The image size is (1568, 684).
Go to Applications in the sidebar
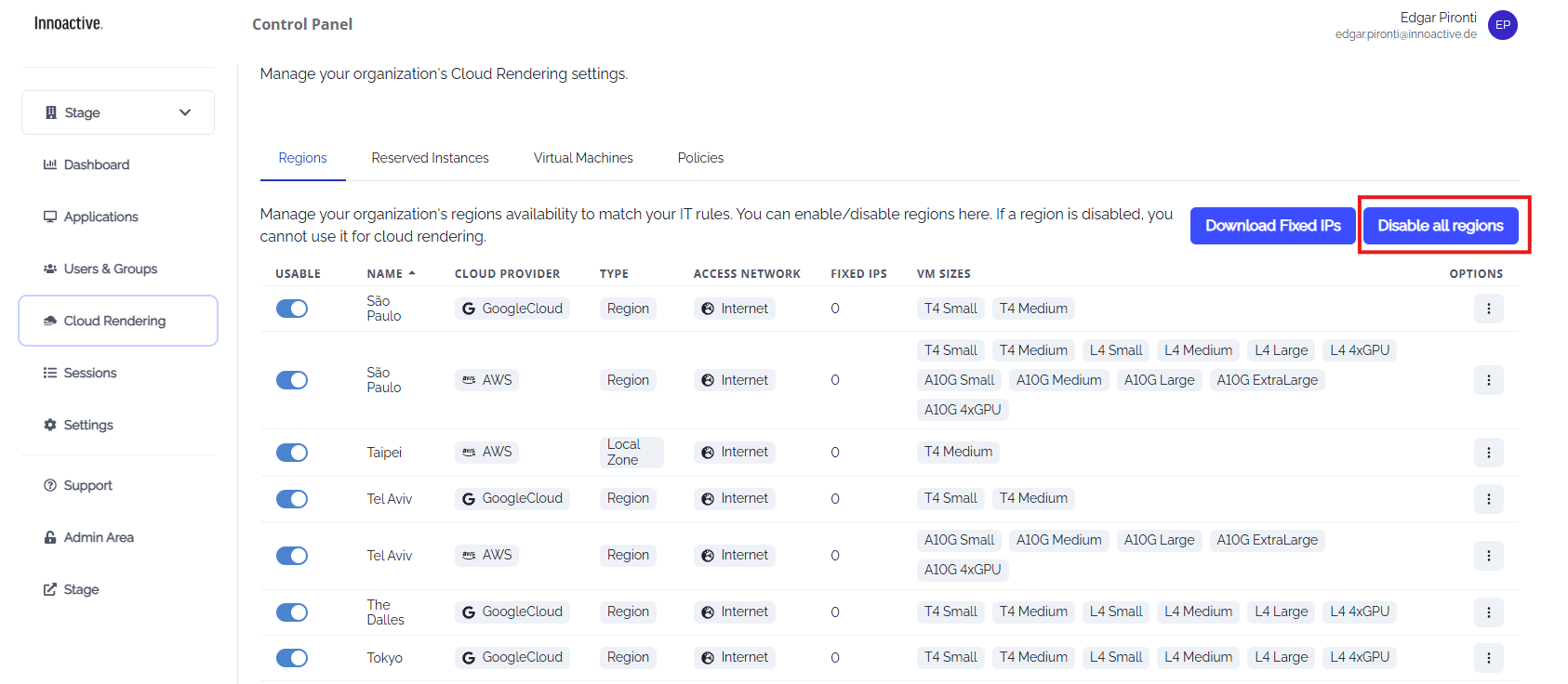[x=100, y=217]
